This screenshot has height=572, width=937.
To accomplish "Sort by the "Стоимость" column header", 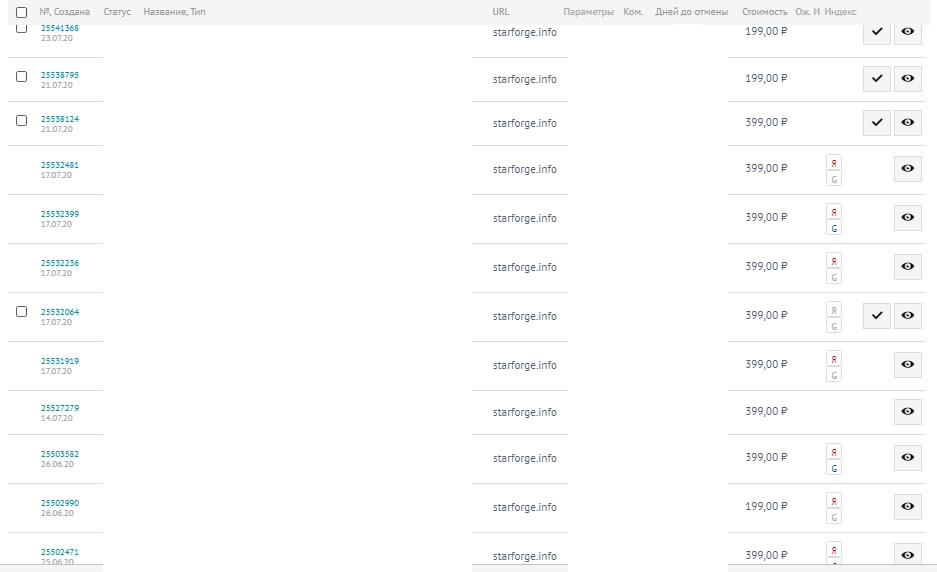I will point(765,12).
